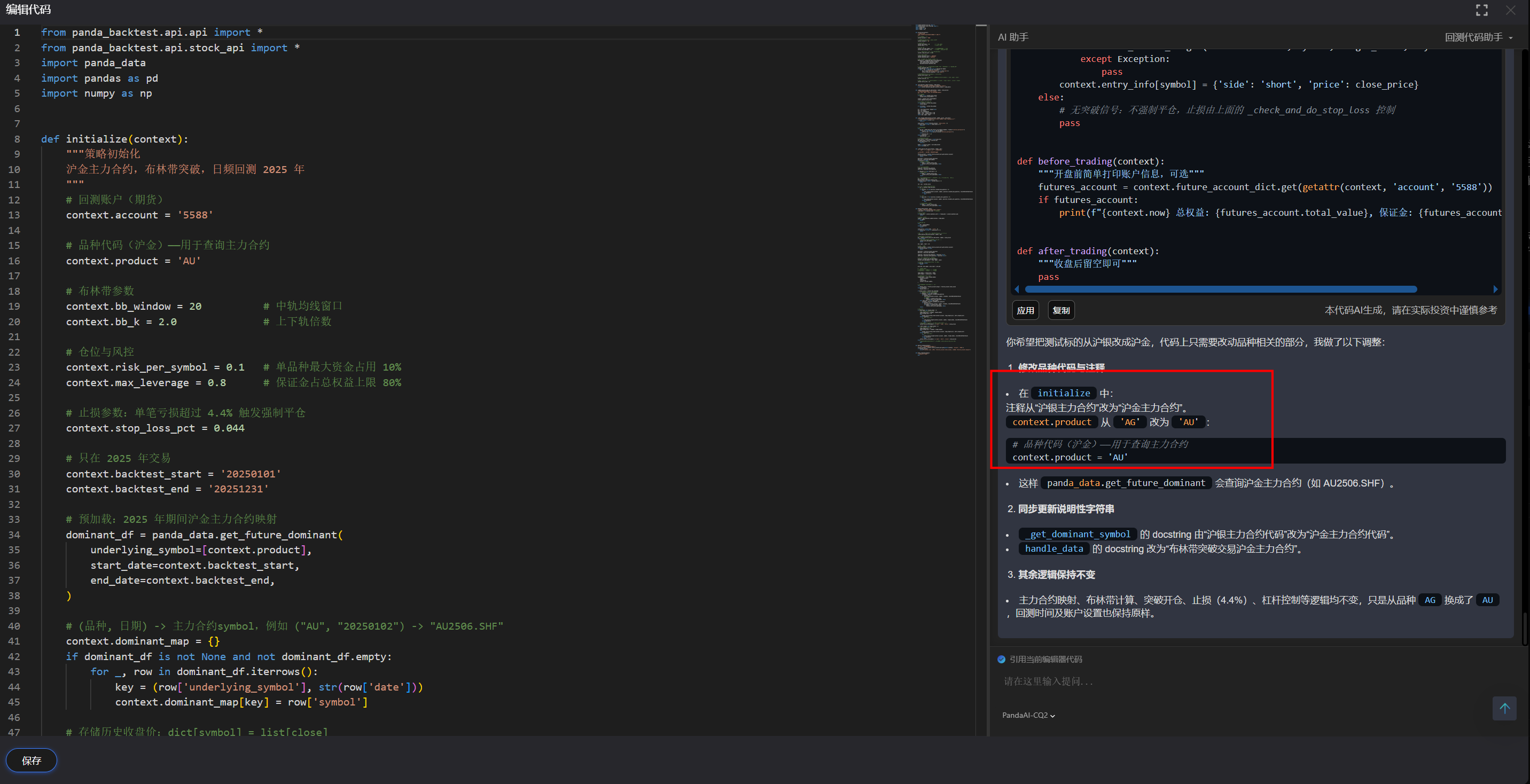This screenshot has height=784, width=1530.
Task: Click the for _, row in dominant_df.iterrows() line
Action: 204,672
